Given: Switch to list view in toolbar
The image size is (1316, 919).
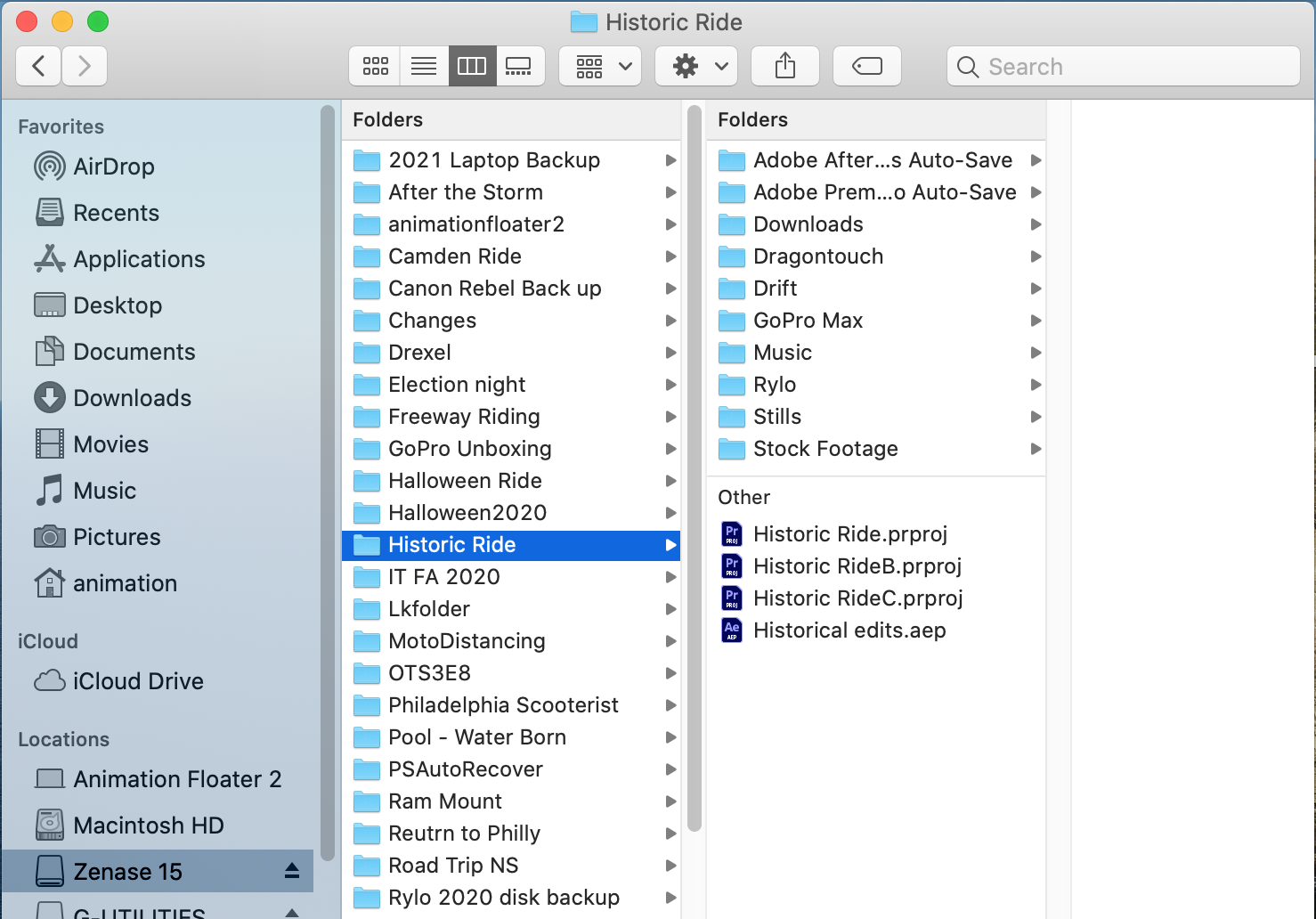Looking at the screenshot, I should click(x=424, y=67).
